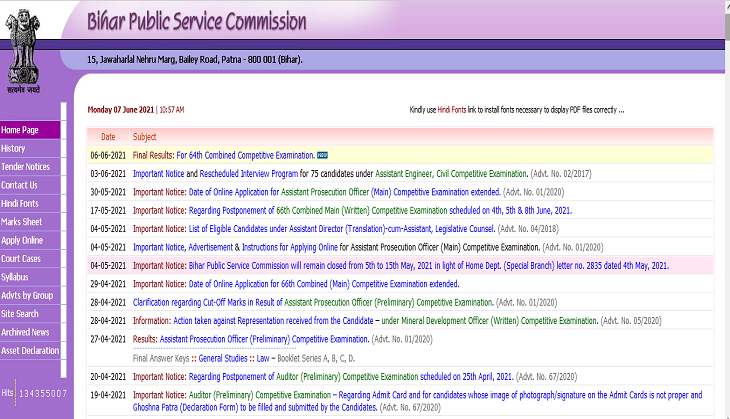
Task: Open postponement of 66th Combined Main notice
Action: (380, 210)
